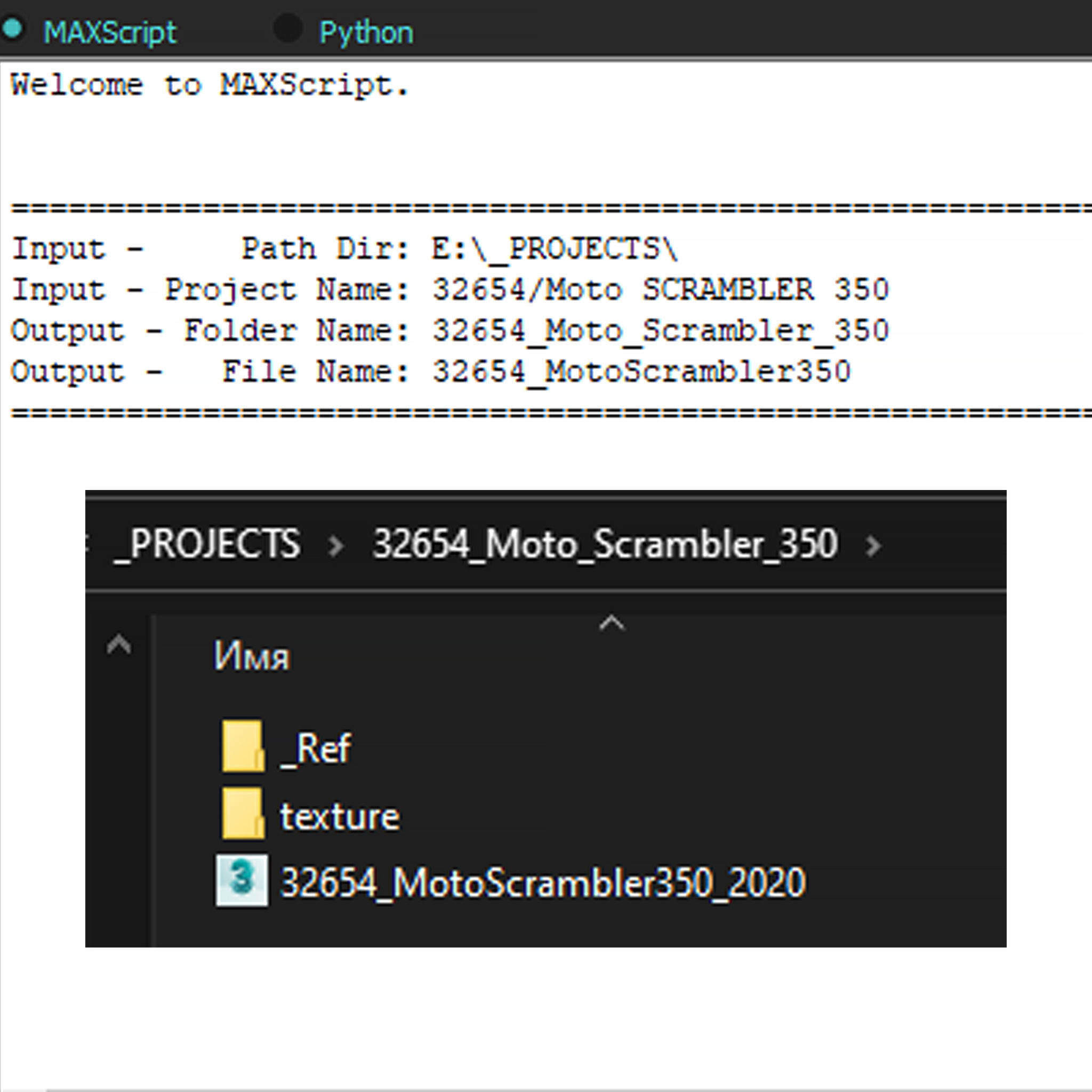Image resolution: width=1092 pixels, height=1092 pixels.
Task: Select the 3ds Max file icon
Action: click(242, 880)
